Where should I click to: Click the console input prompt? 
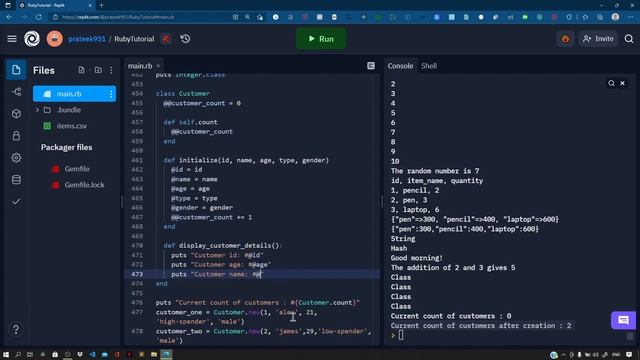(400, 335)
